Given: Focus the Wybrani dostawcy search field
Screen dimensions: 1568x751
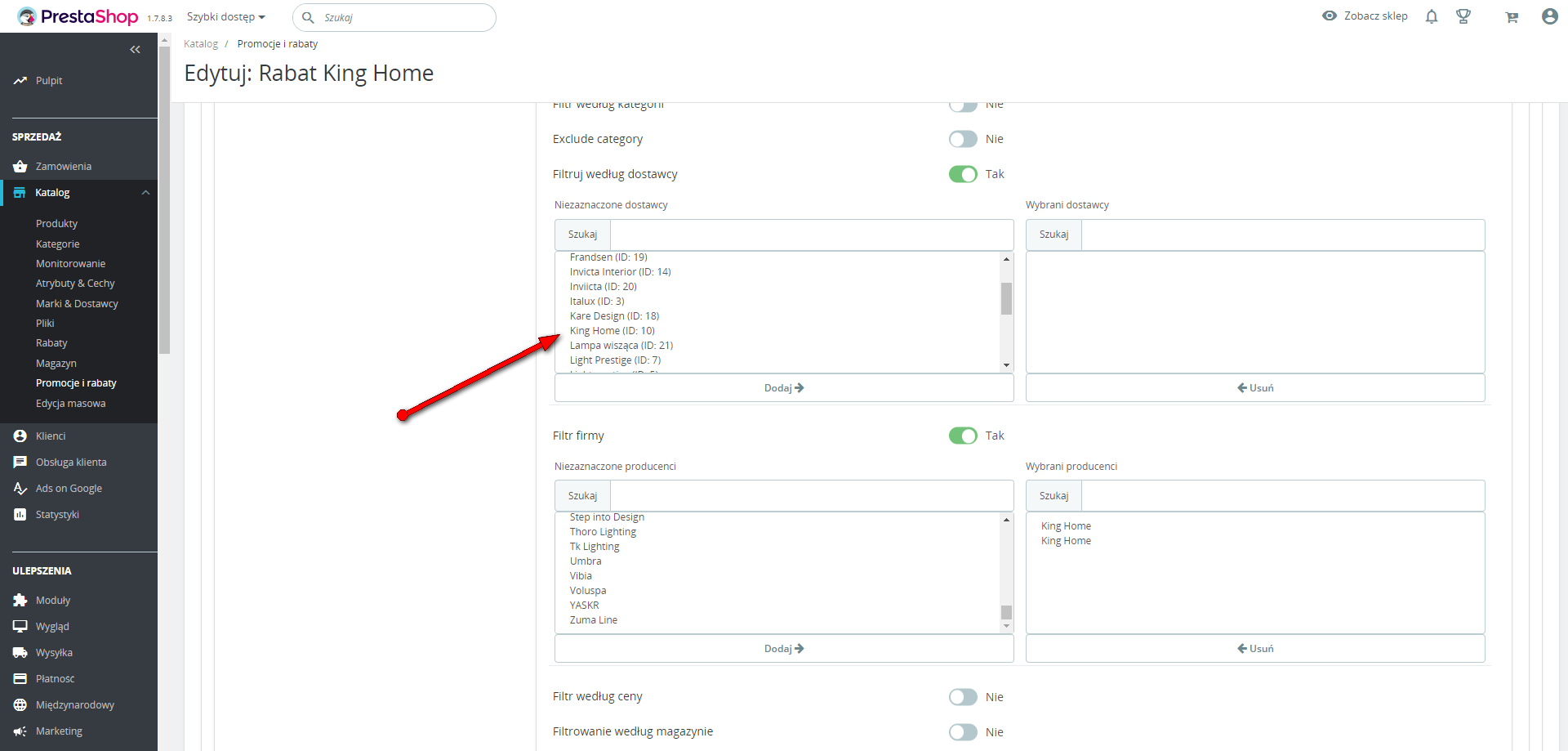Looking at the screenshot, I should tap(1283, 235).
